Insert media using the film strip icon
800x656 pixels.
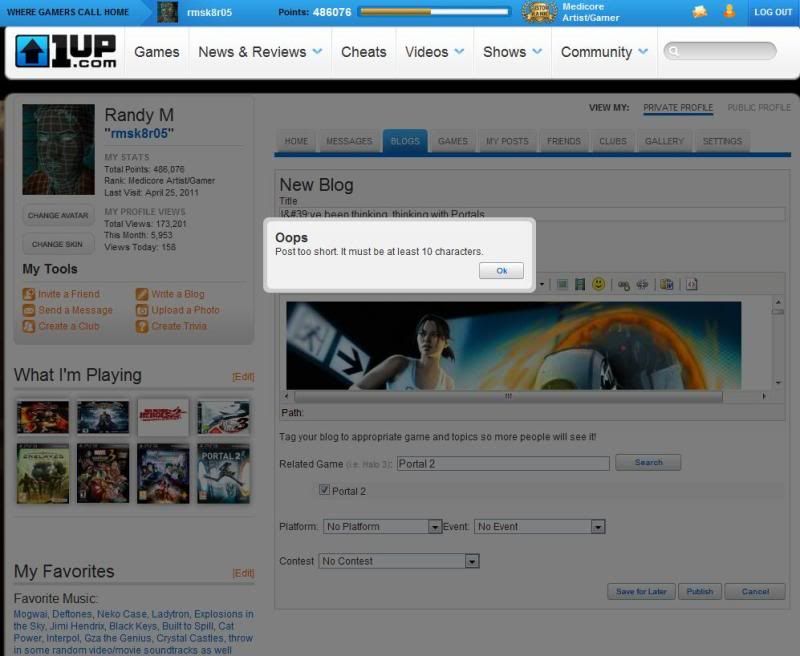580,284
